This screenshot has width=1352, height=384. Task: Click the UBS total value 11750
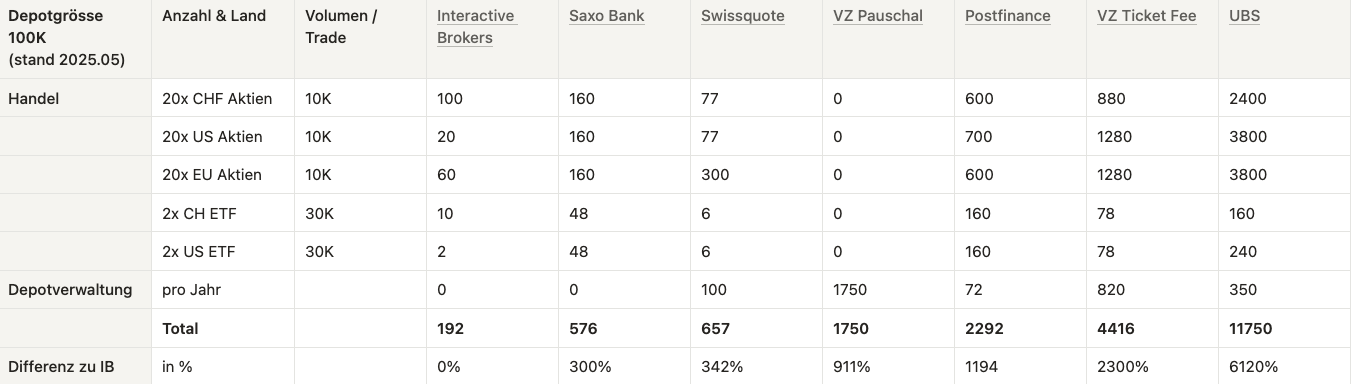point(1250,328)
